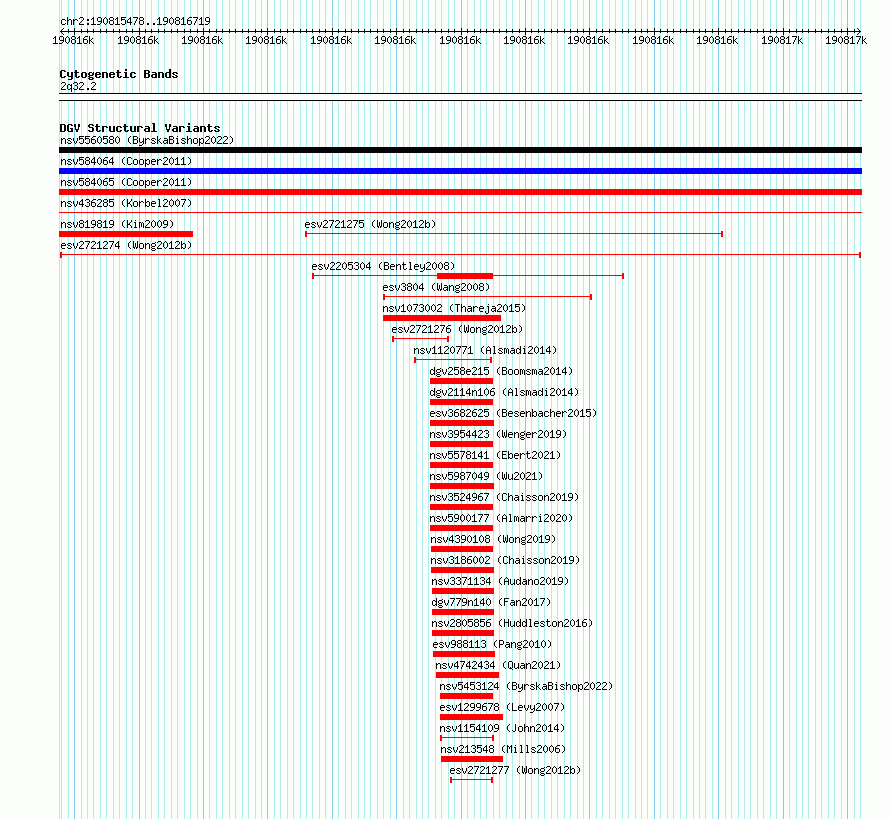
Task: Open the nsv4390108 (Wong2019) label
Action: pyautogui.click(x=493, y=539)
